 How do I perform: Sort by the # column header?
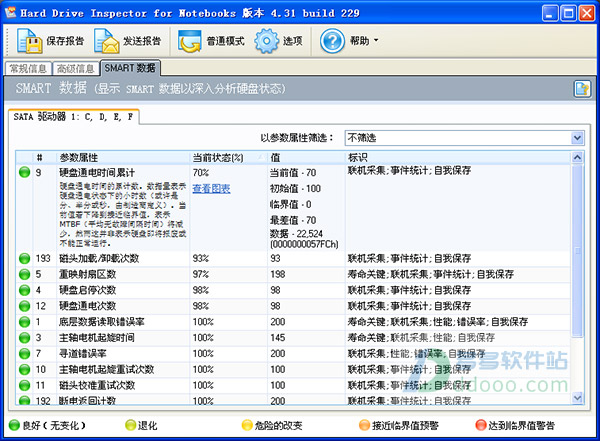click(x=39, y=157)
